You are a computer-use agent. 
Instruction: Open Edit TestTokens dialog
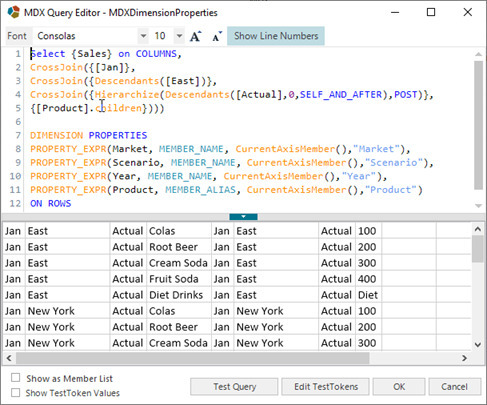pos(326,387)
